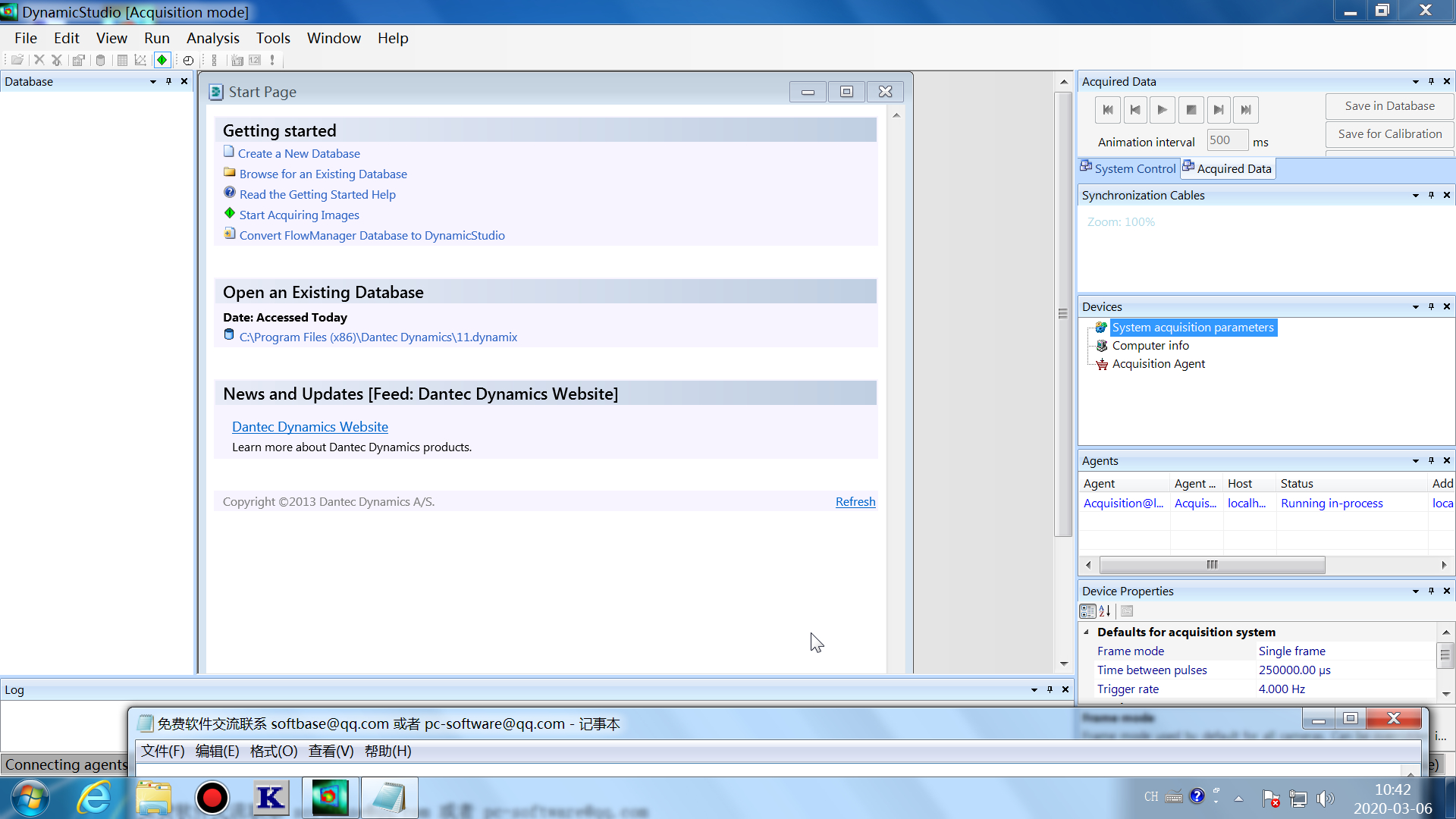
Task: Click the Running in-process status cell
Action: 1351,504
